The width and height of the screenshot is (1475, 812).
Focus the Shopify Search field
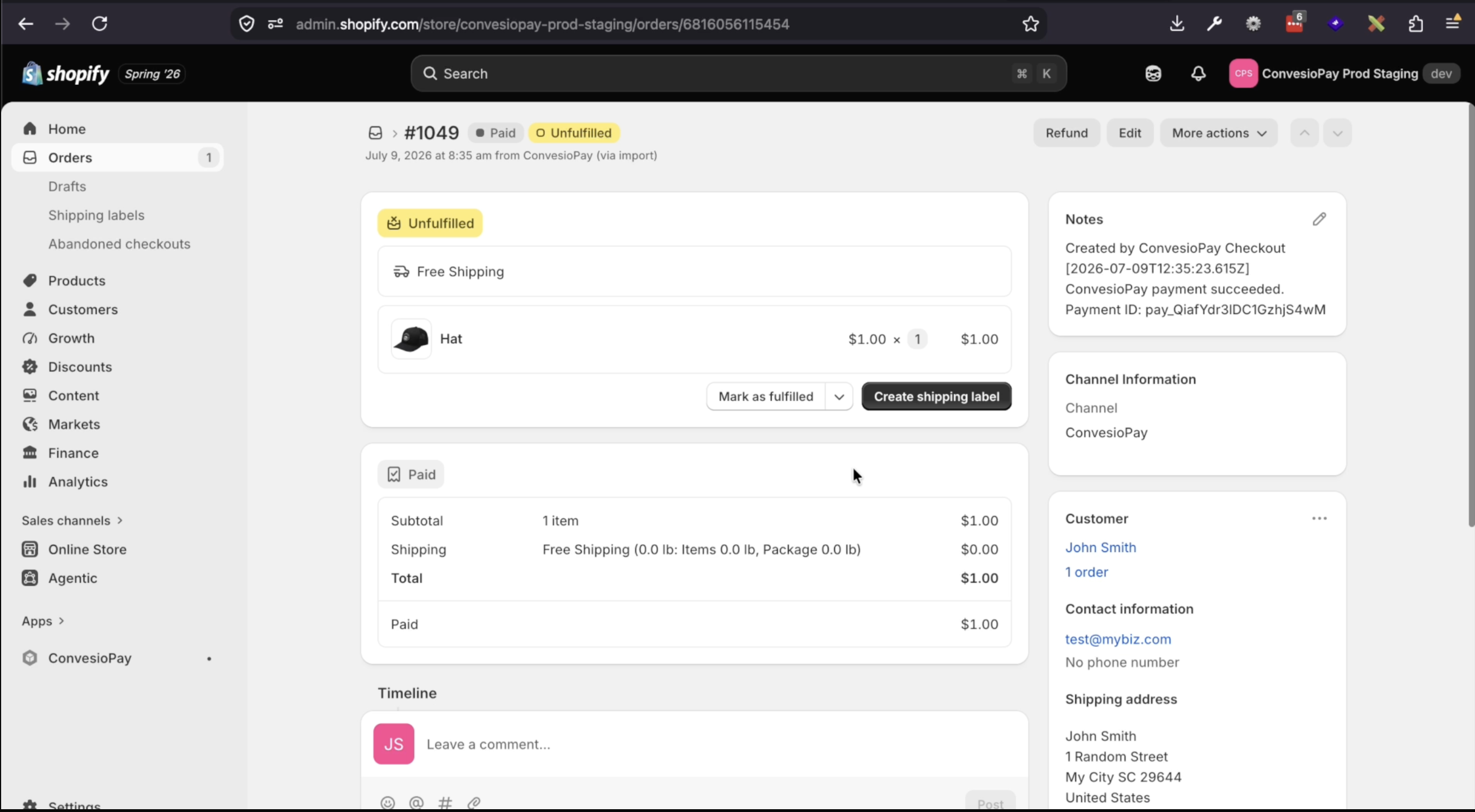739,74
